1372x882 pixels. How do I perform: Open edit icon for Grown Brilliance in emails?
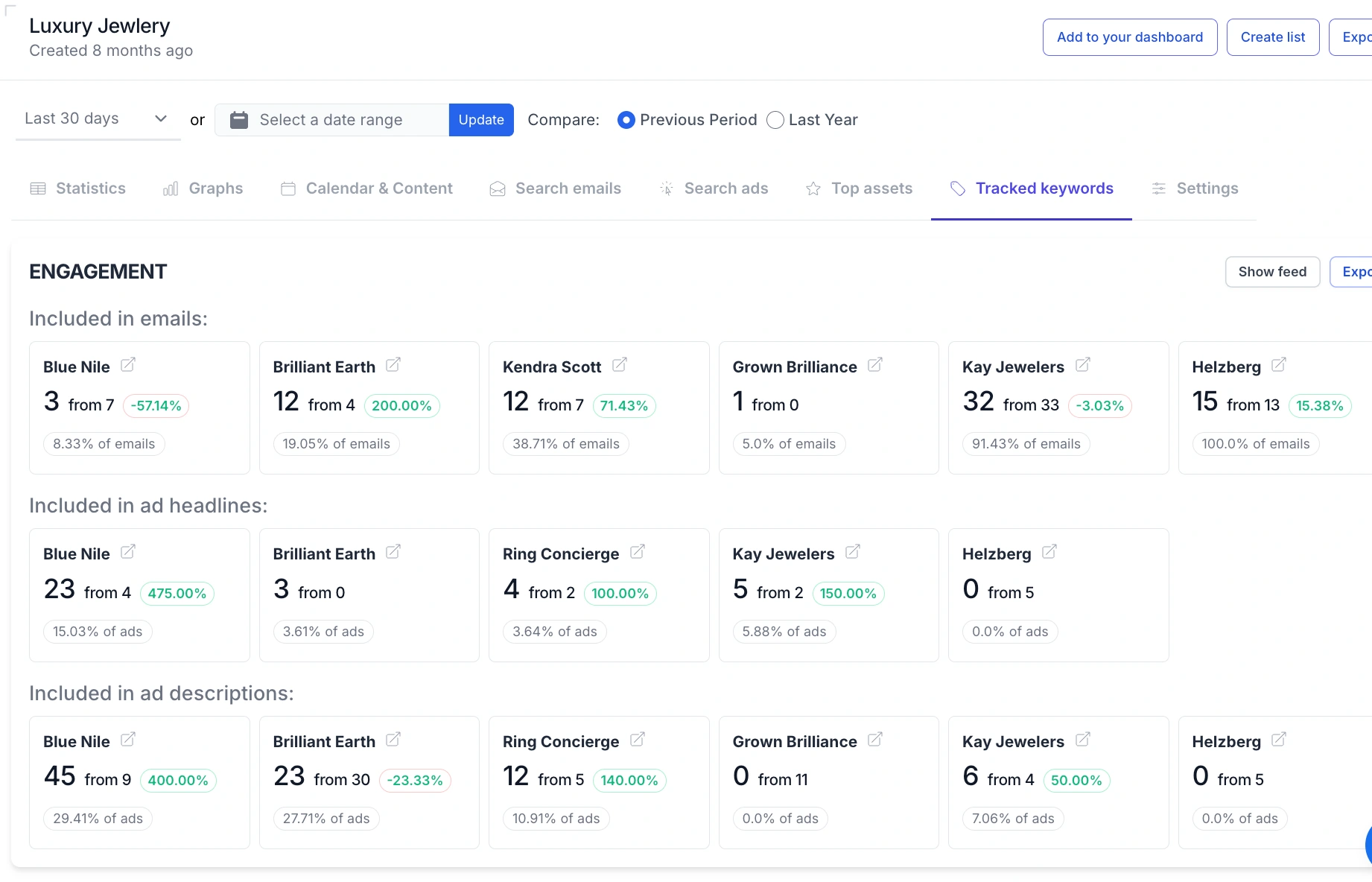tap(875, 365)
